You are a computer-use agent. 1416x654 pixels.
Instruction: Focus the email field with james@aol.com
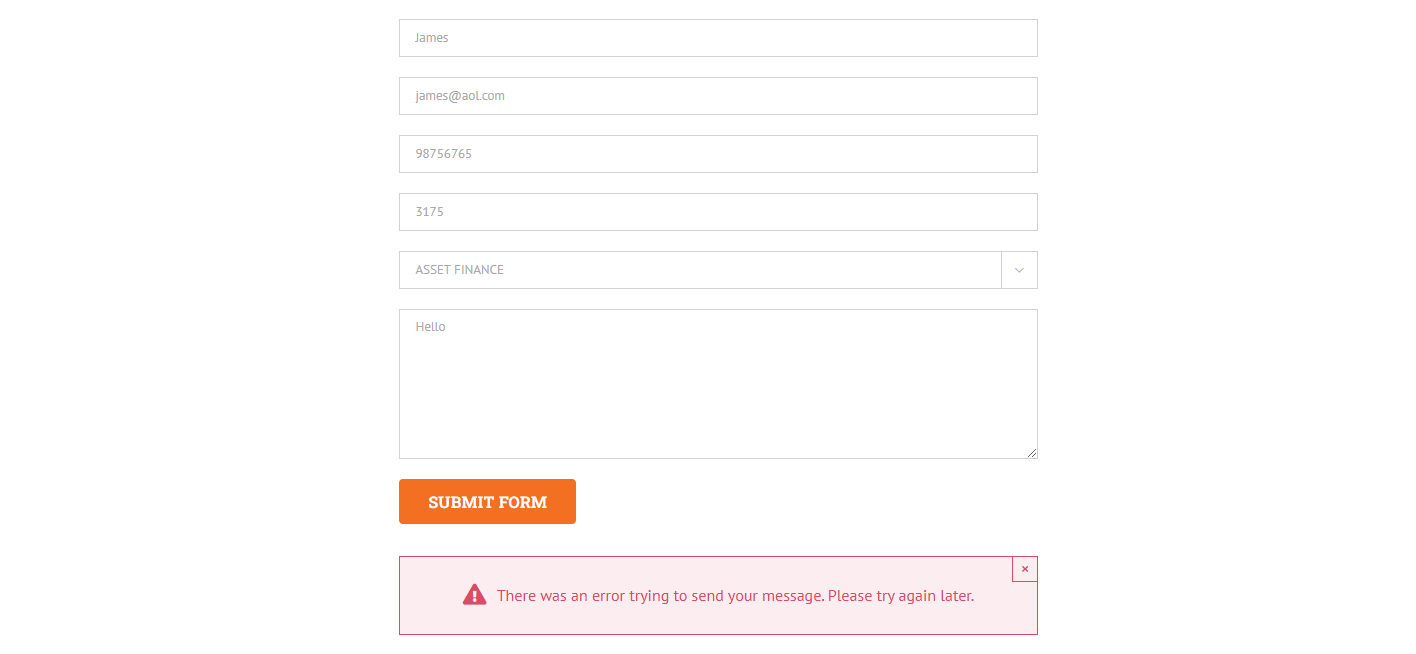point(718,96)
